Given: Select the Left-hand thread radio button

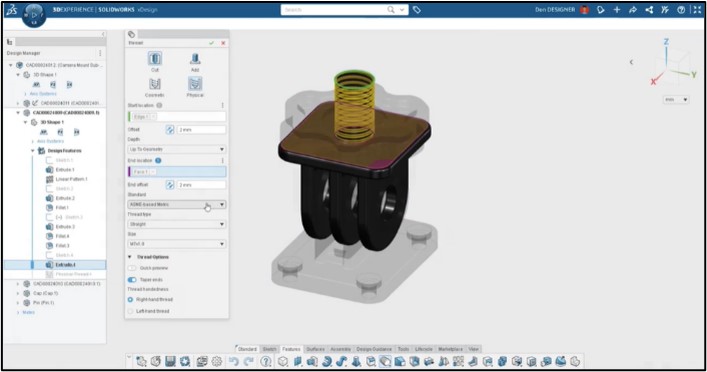Looking at the screenshot, I should [x=130, y=311].
